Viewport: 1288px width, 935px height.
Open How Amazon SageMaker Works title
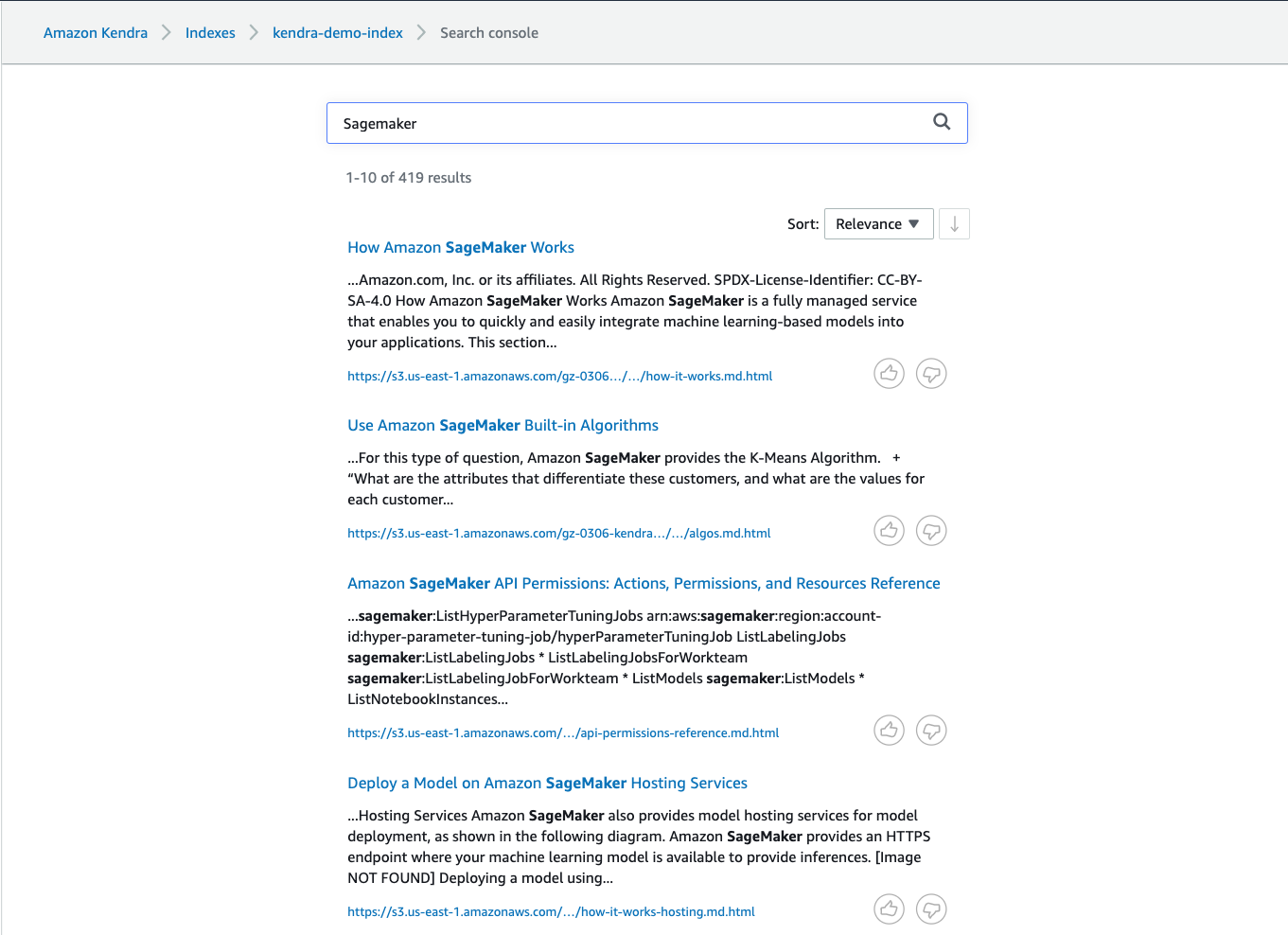tap(461, 247)
